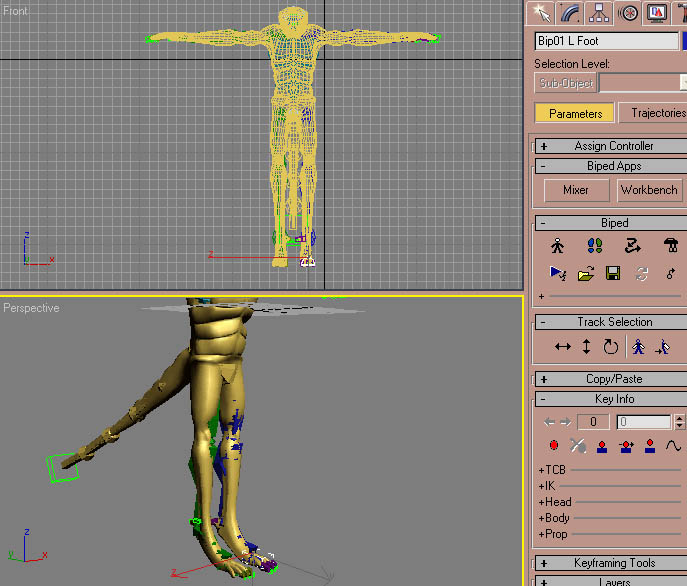Image resolution: width=687 pixels, height=586 pixels.
Task: Expand the Copy/Paste rollout
Action: [x=609, y=379]
